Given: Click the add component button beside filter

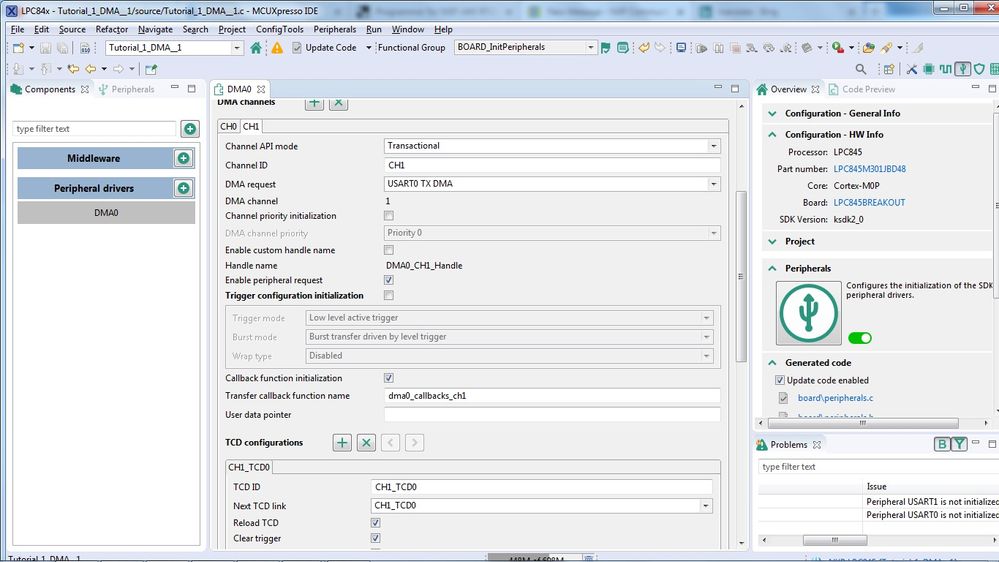Looking at the screenshot, I should click(190, 129).
